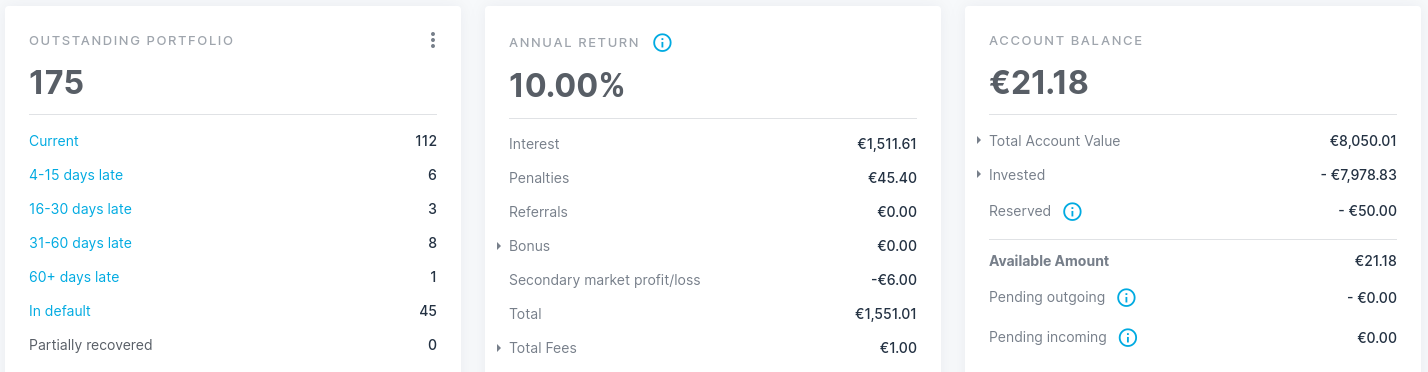
Task: Open 16-30 days late loans
Action: [80, 209]
